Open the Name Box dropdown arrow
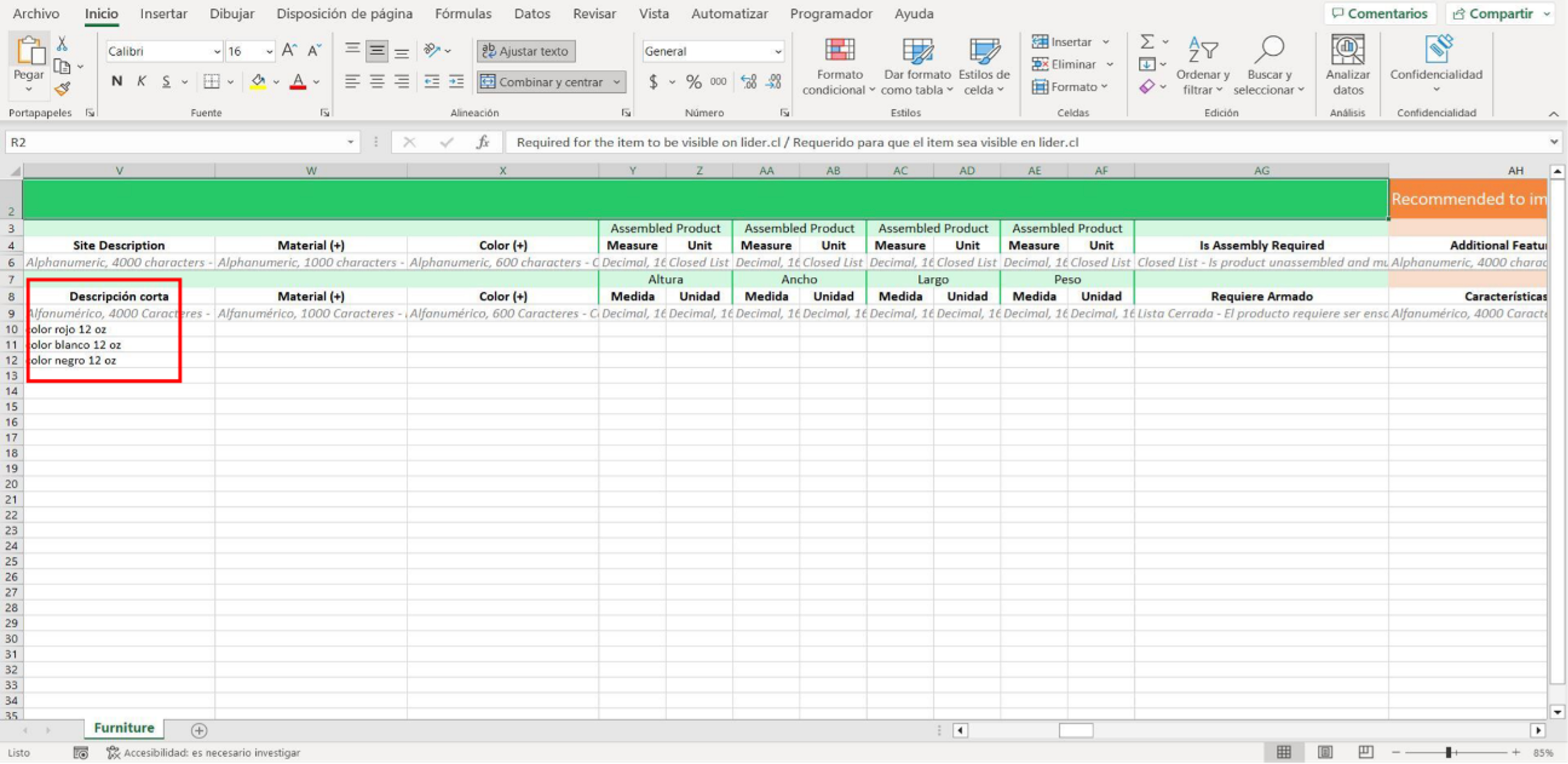Screen dimensions: 1568x764 (x=351, y=142)
